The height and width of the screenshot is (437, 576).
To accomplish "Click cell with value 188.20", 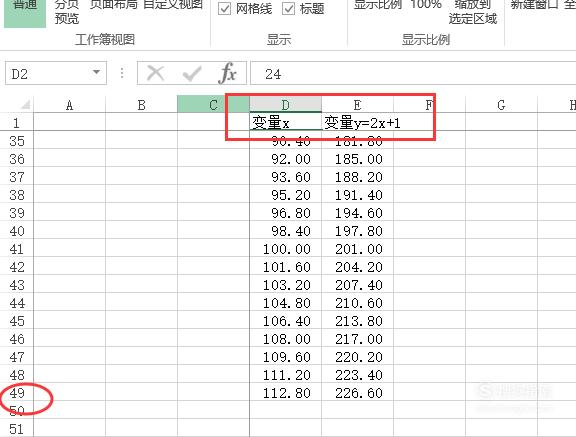I will 357,177.
